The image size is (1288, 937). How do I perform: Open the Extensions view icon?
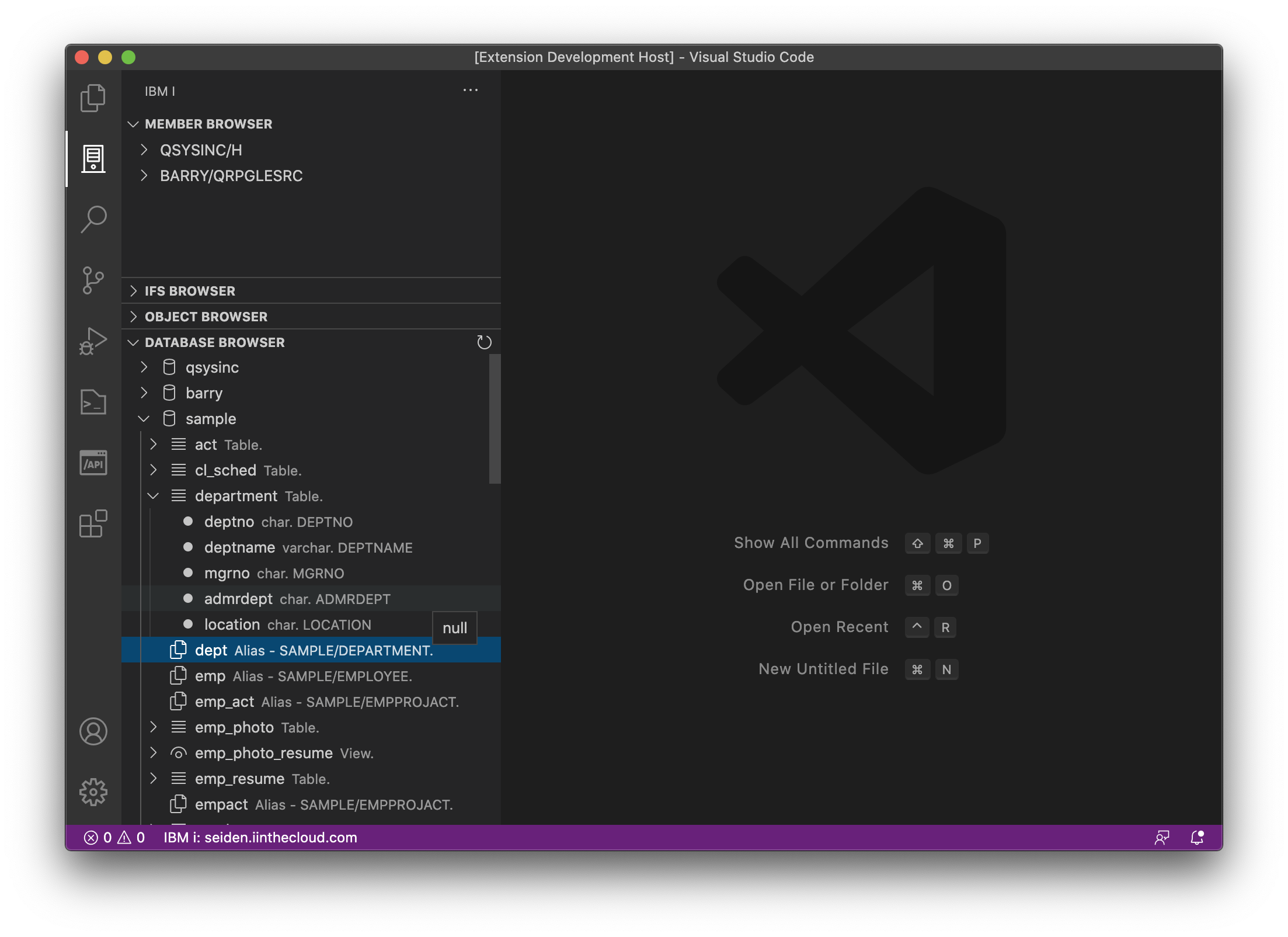[93, 524]
